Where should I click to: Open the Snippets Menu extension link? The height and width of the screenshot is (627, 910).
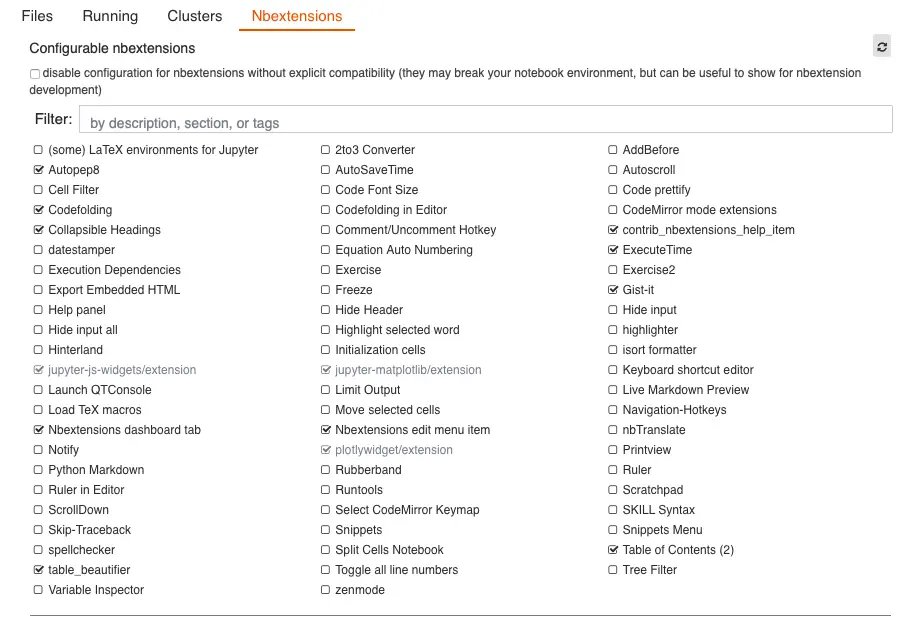(x=662, y=530)
